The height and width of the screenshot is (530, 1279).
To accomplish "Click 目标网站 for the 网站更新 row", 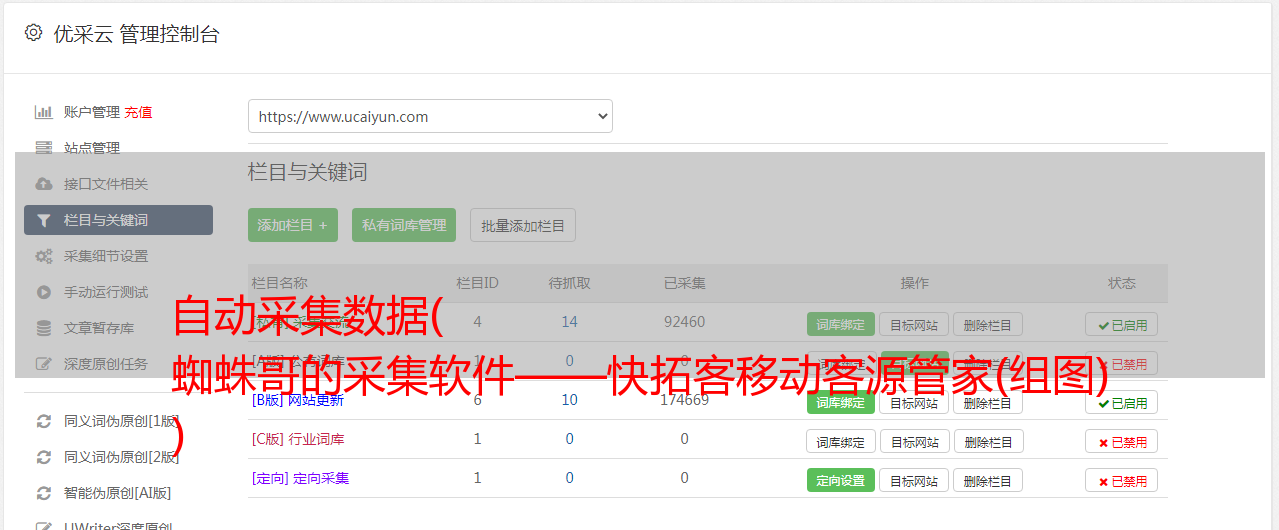I will [x=914, y=403].
